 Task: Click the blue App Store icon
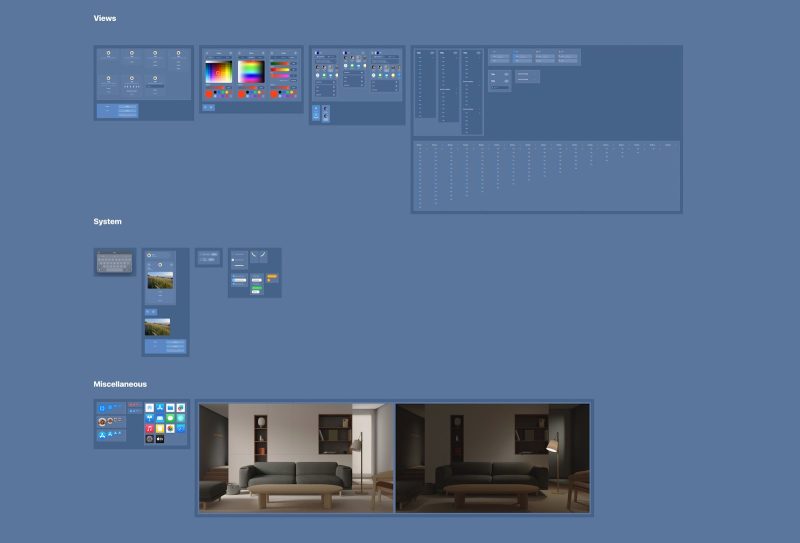[160, 408]
